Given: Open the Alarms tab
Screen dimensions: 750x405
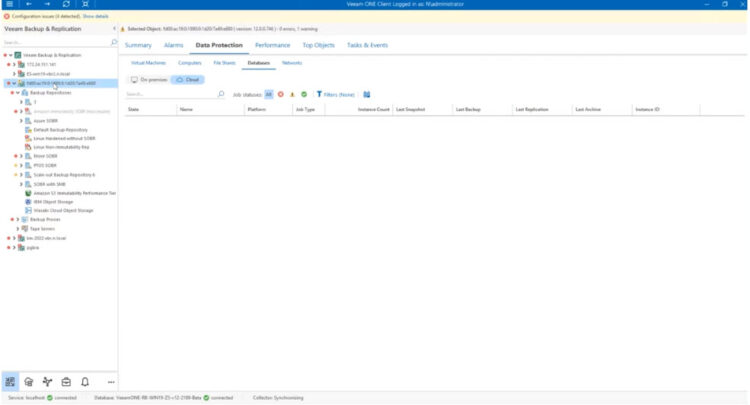Looking at the screenshot, I should (174, 45).
